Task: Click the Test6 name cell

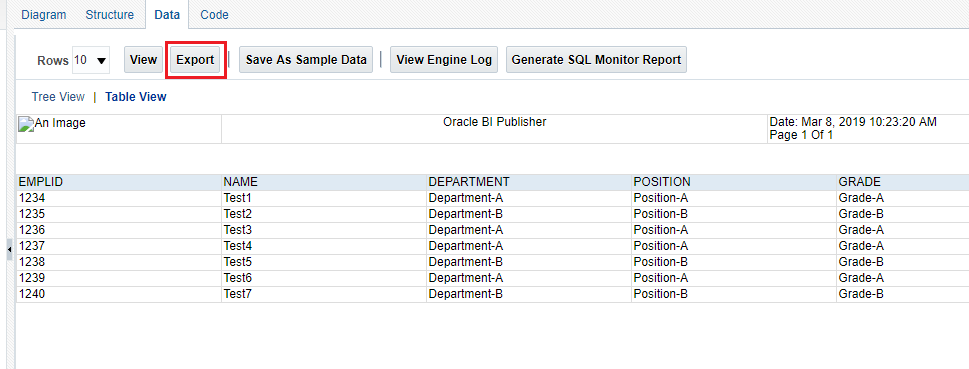Action: click(324, 278)
